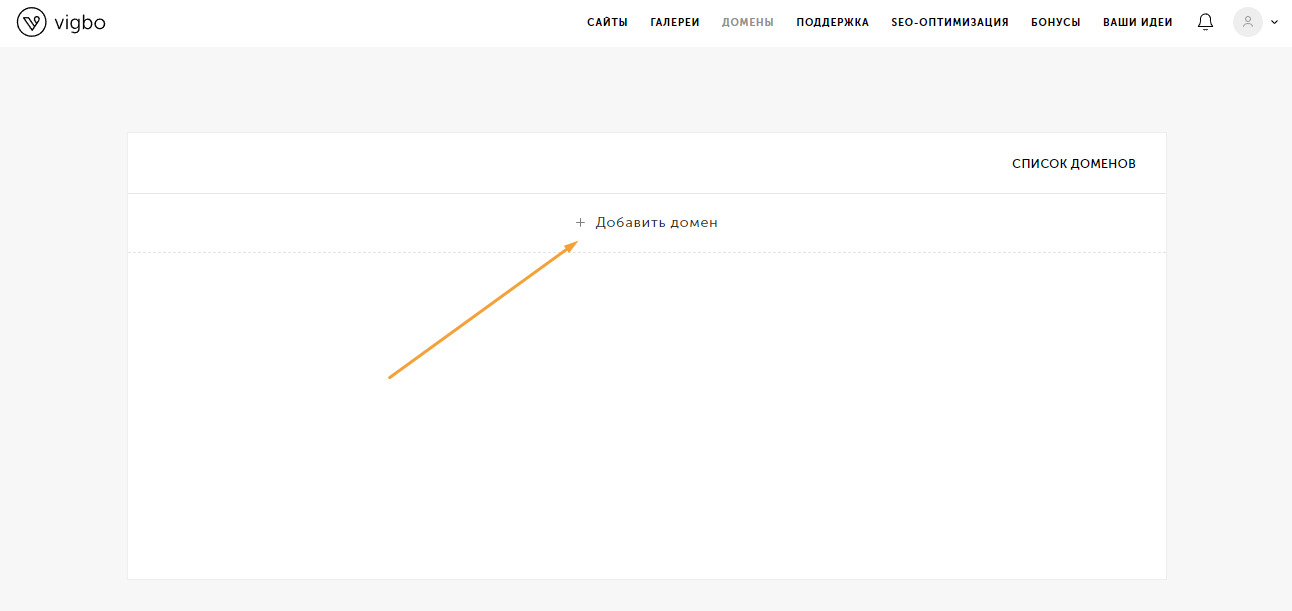The height and width of the screenshot is (611, 1292).
Task: Go to the ГАЛЕРЕИ section
Action: pos(675,22)
